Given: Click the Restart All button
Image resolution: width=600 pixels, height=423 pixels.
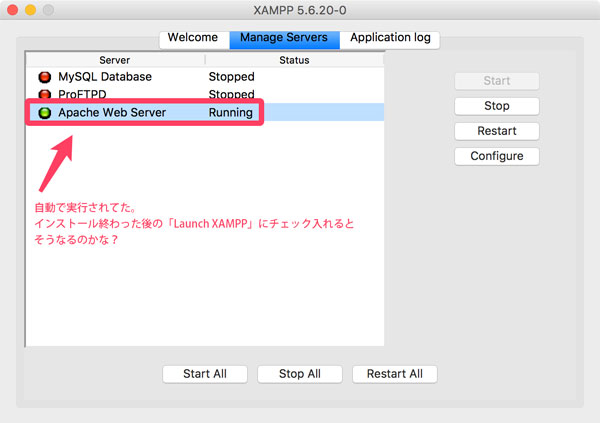Looking at the screenshot, I should (395, 374).
